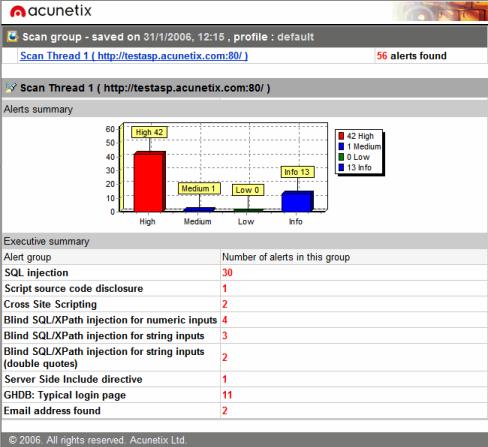488x447 pixels.
Task: Click the Acunetix logo icon
Action: coord(18,12)
